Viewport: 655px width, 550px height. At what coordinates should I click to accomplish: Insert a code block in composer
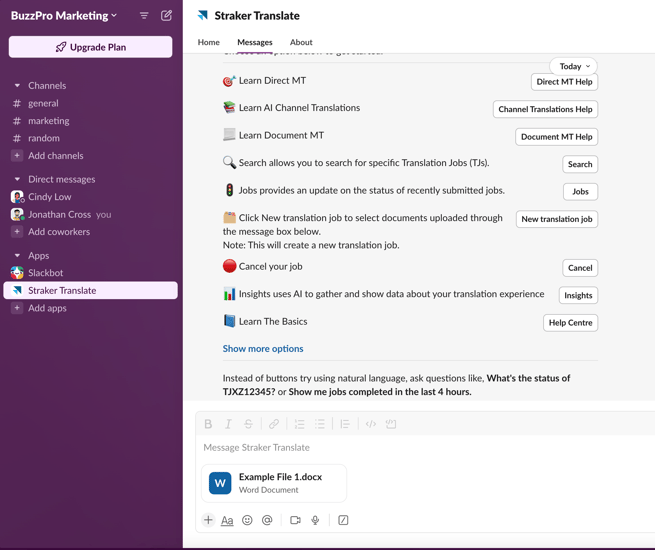click(x=391, y=424)
